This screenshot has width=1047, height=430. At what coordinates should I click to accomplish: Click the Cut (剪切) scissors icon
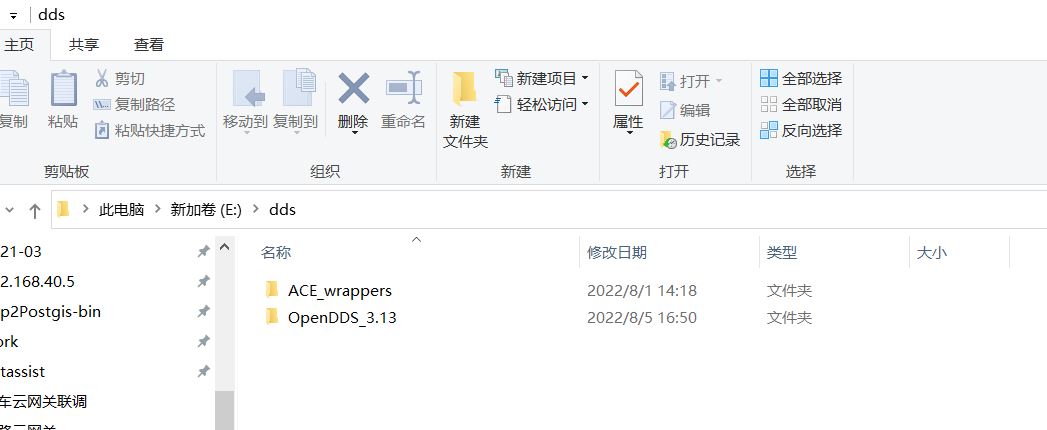point(102,78)
